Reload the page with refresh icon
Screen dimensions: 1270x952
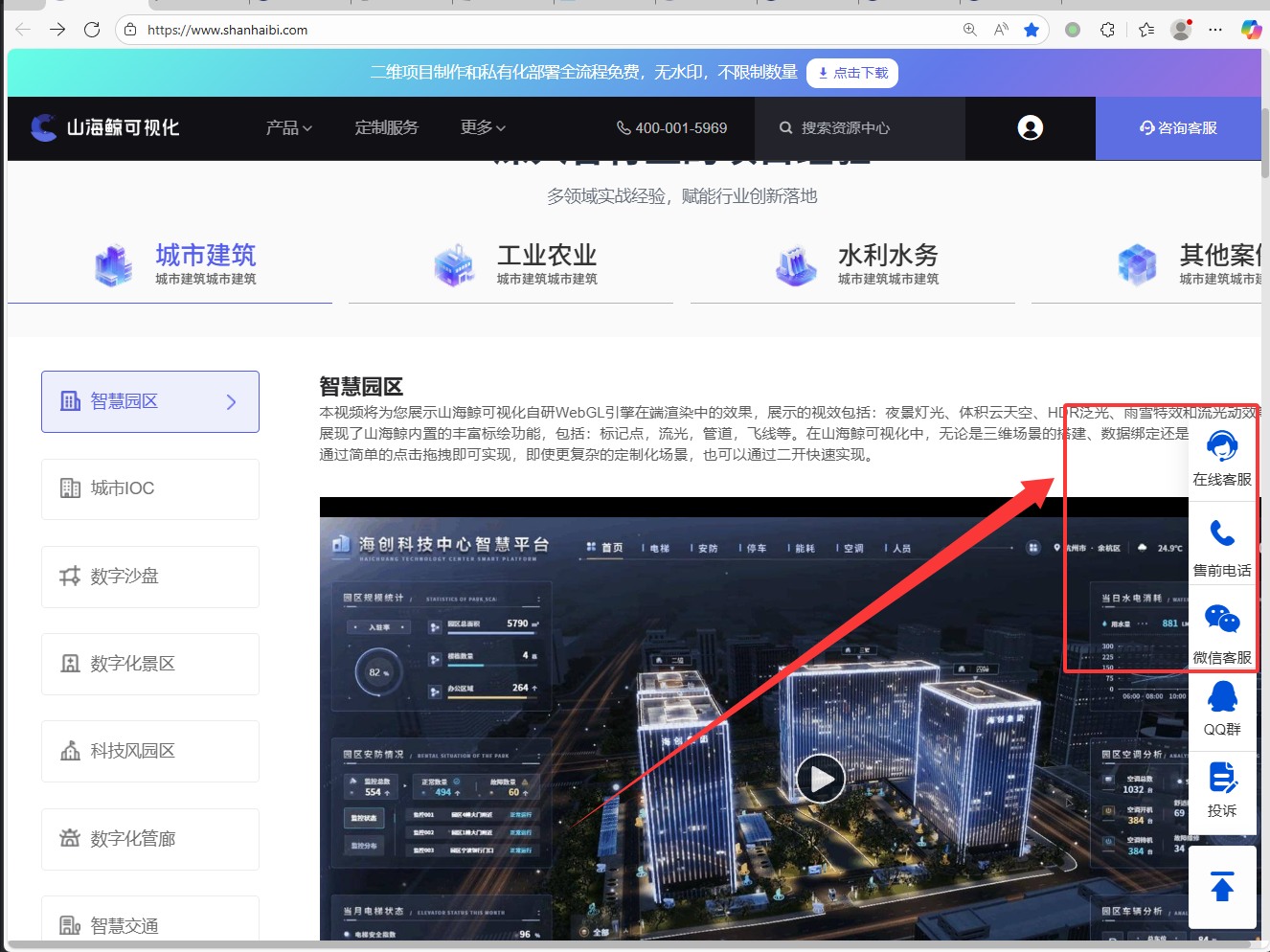pyautogui.click(x=92, y=30)
